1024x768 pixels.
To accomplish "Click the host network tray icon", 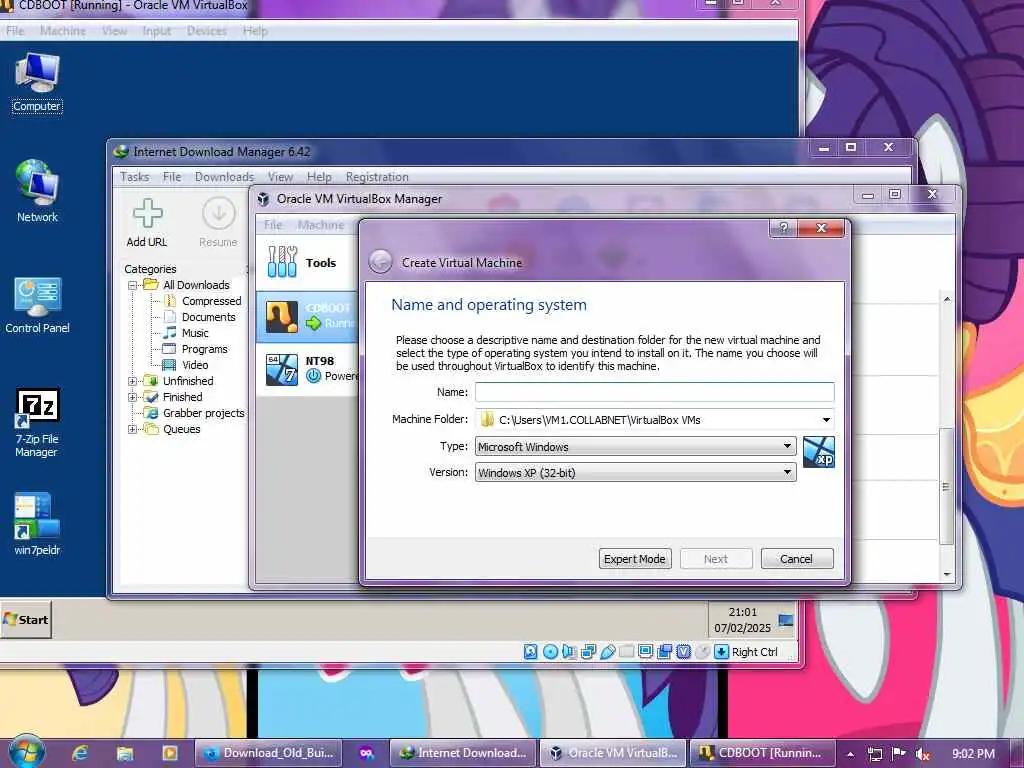I will pos(874,754).
